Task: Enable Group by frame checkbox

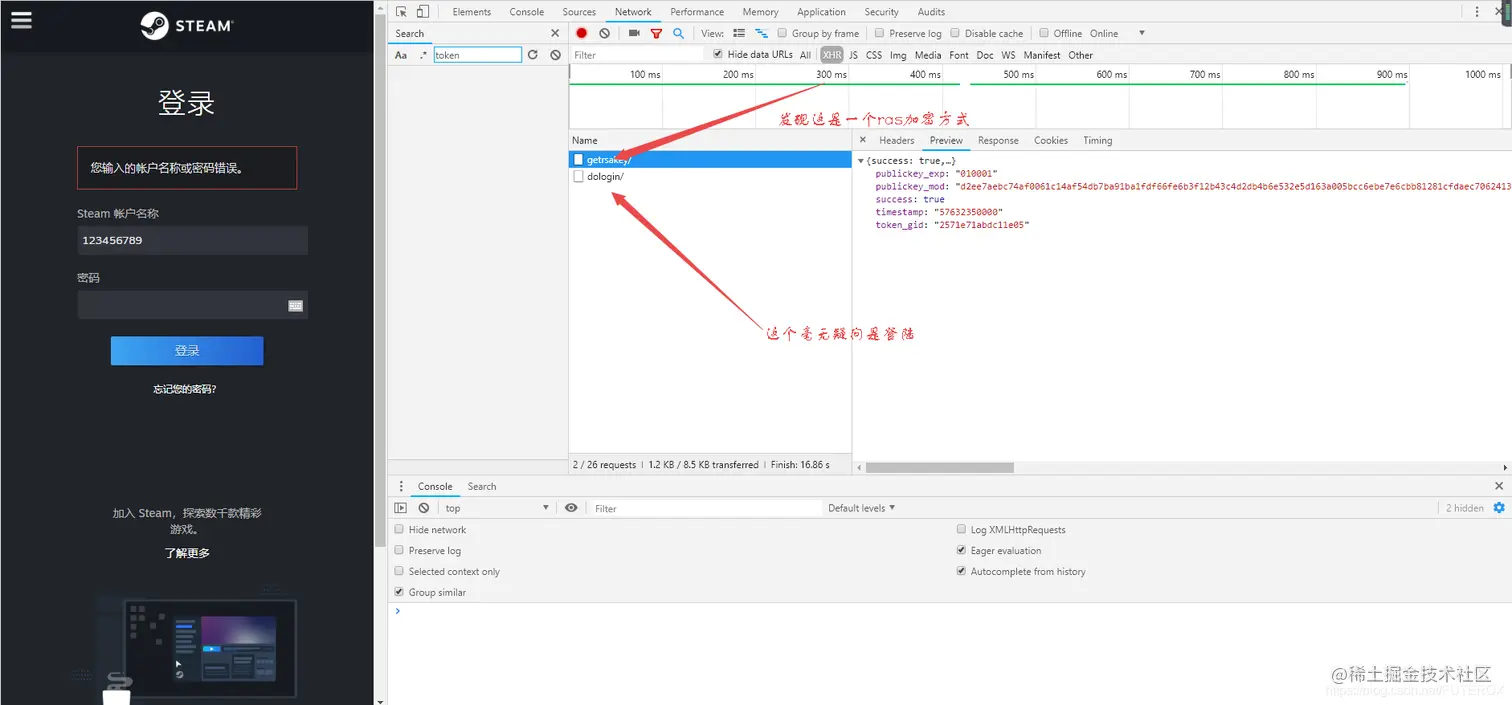Action: pos(783,33)
